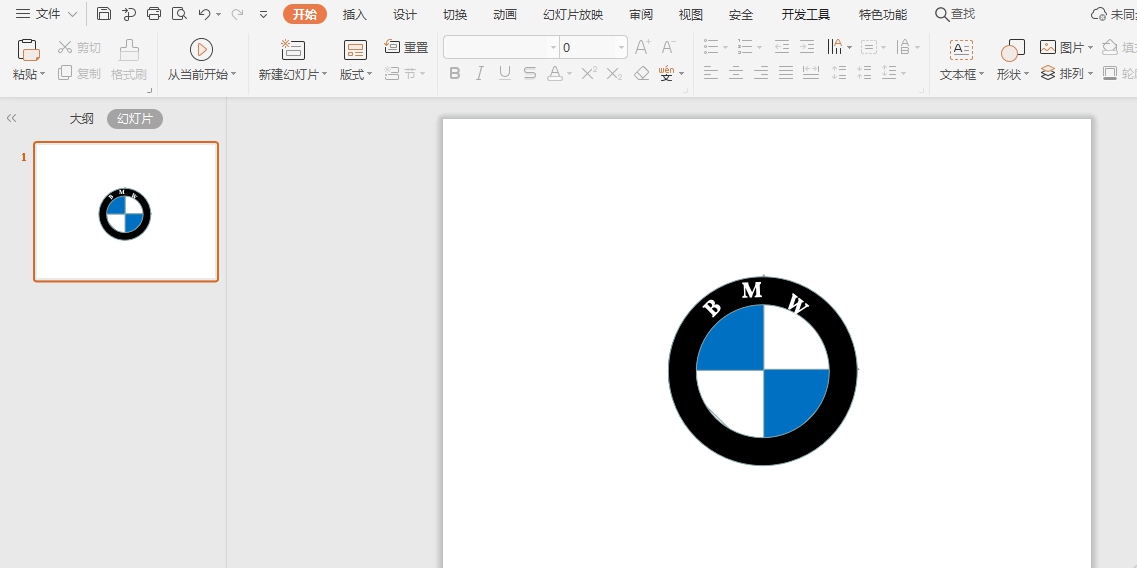
Task: Open the text direction dropdown arrow
Action: [849, 48]
